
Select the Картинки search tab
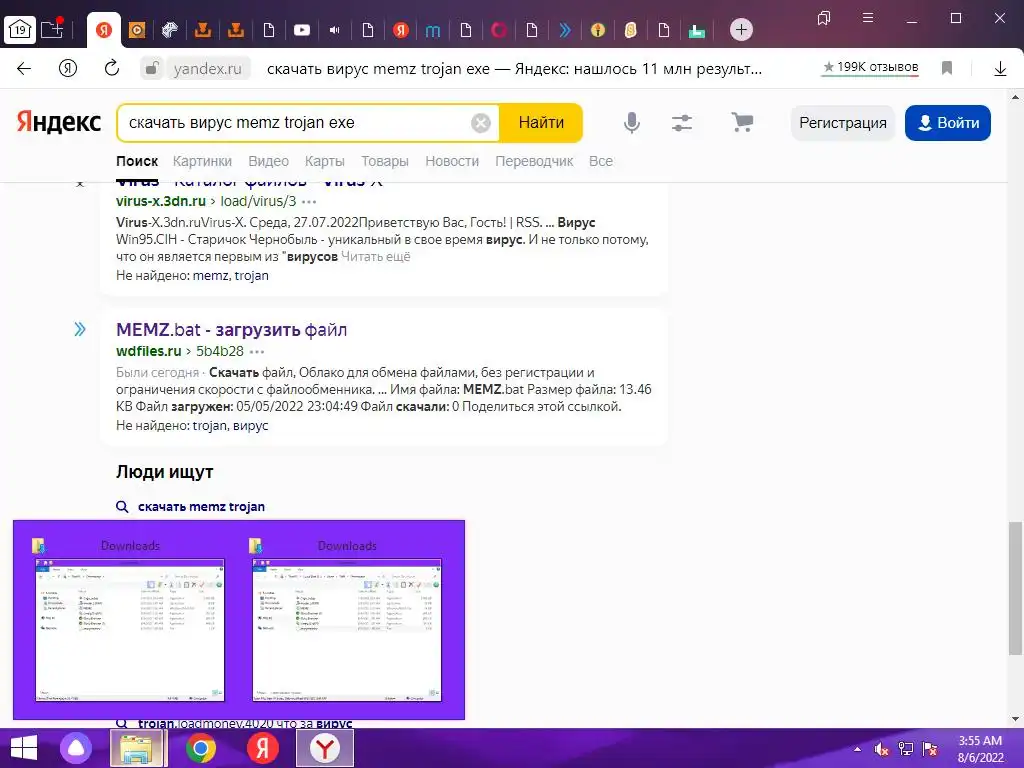coord(202,161)
